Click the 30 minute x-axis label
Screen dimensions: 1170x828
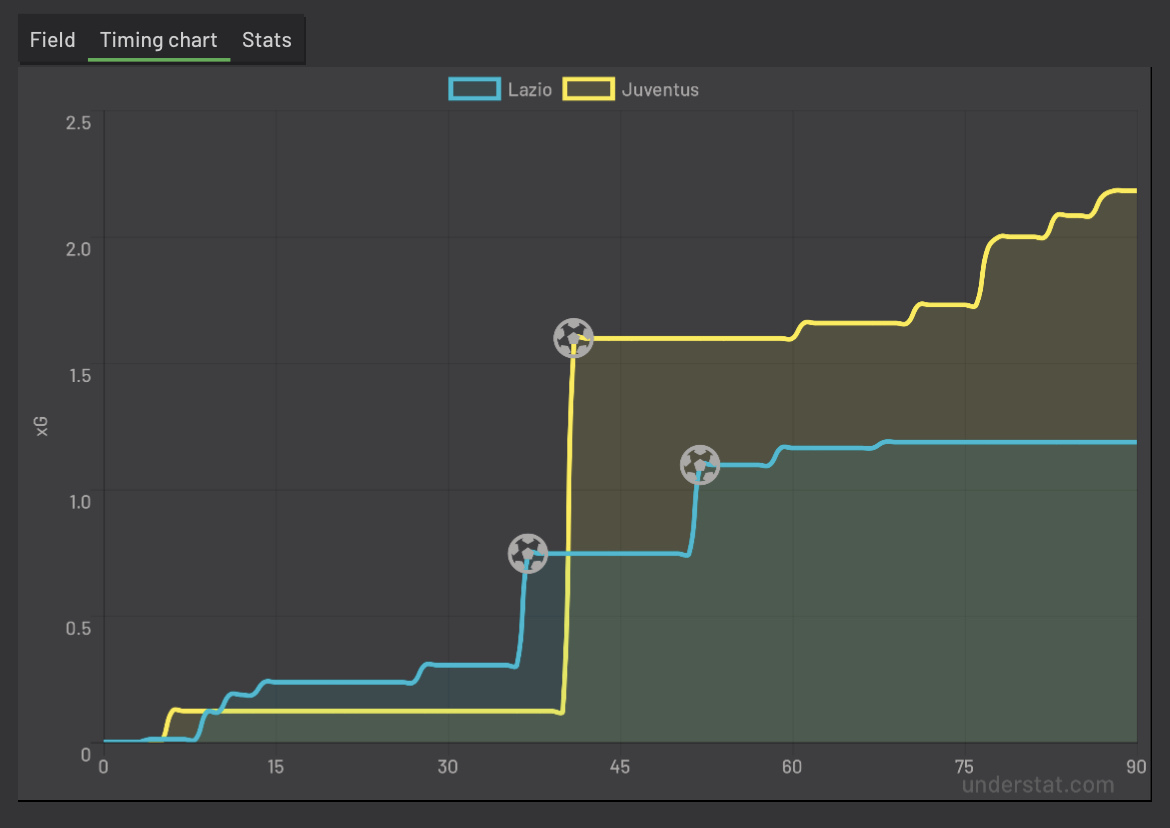pyautogui.click(x=447, y=767)
